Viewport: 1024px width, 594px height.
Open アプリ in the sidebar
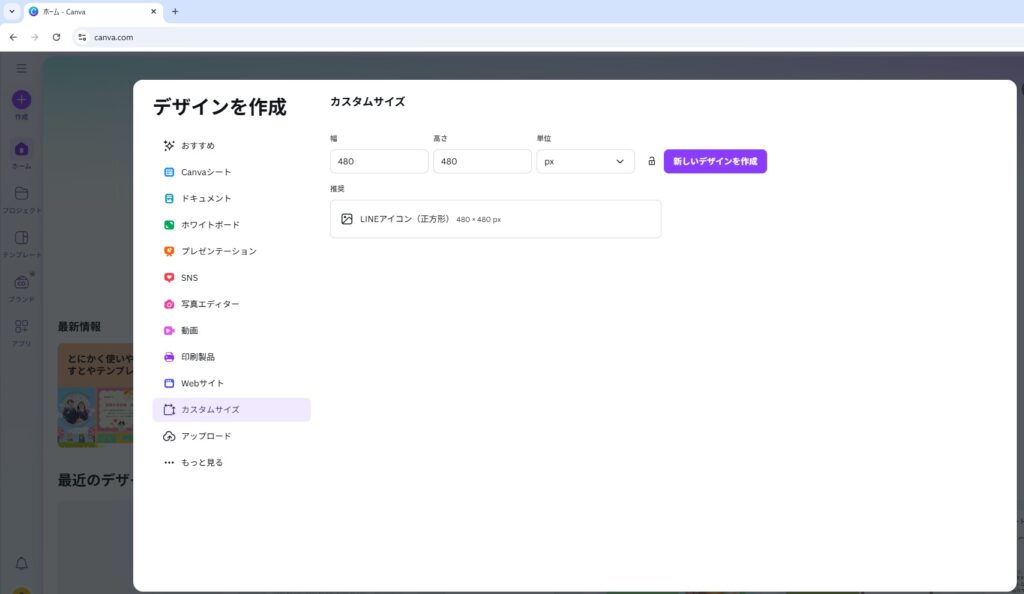[22, 333]
